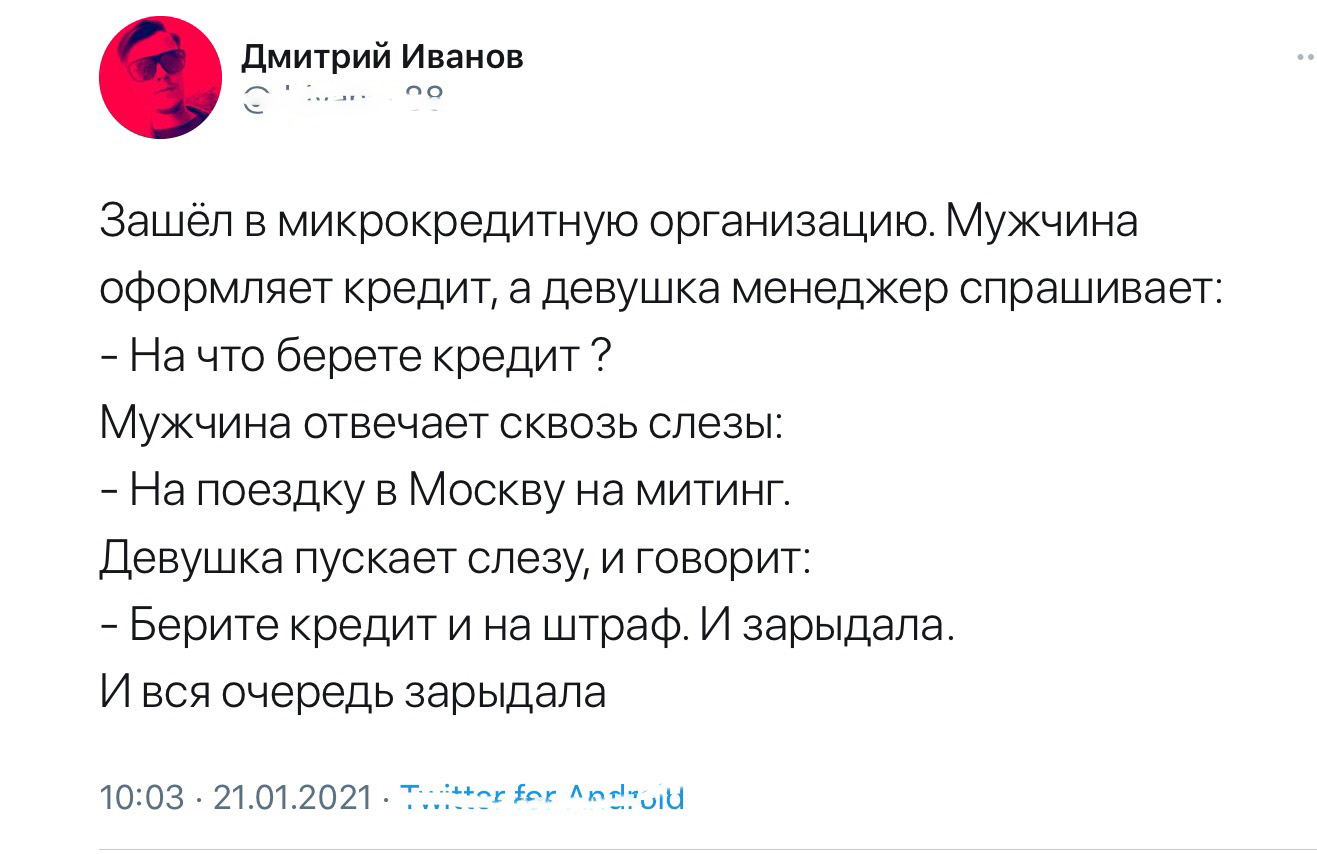Click the red profile avatar picture

[161, 78]
